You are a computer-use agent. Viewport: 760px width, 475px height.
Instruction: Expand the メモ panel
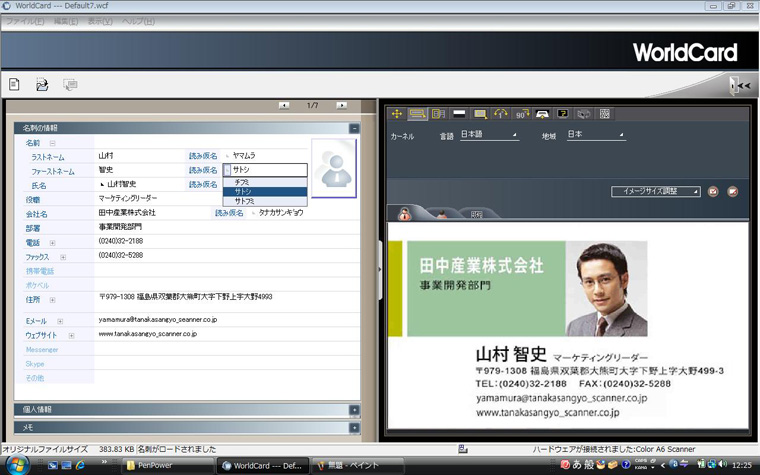[354, 428]
